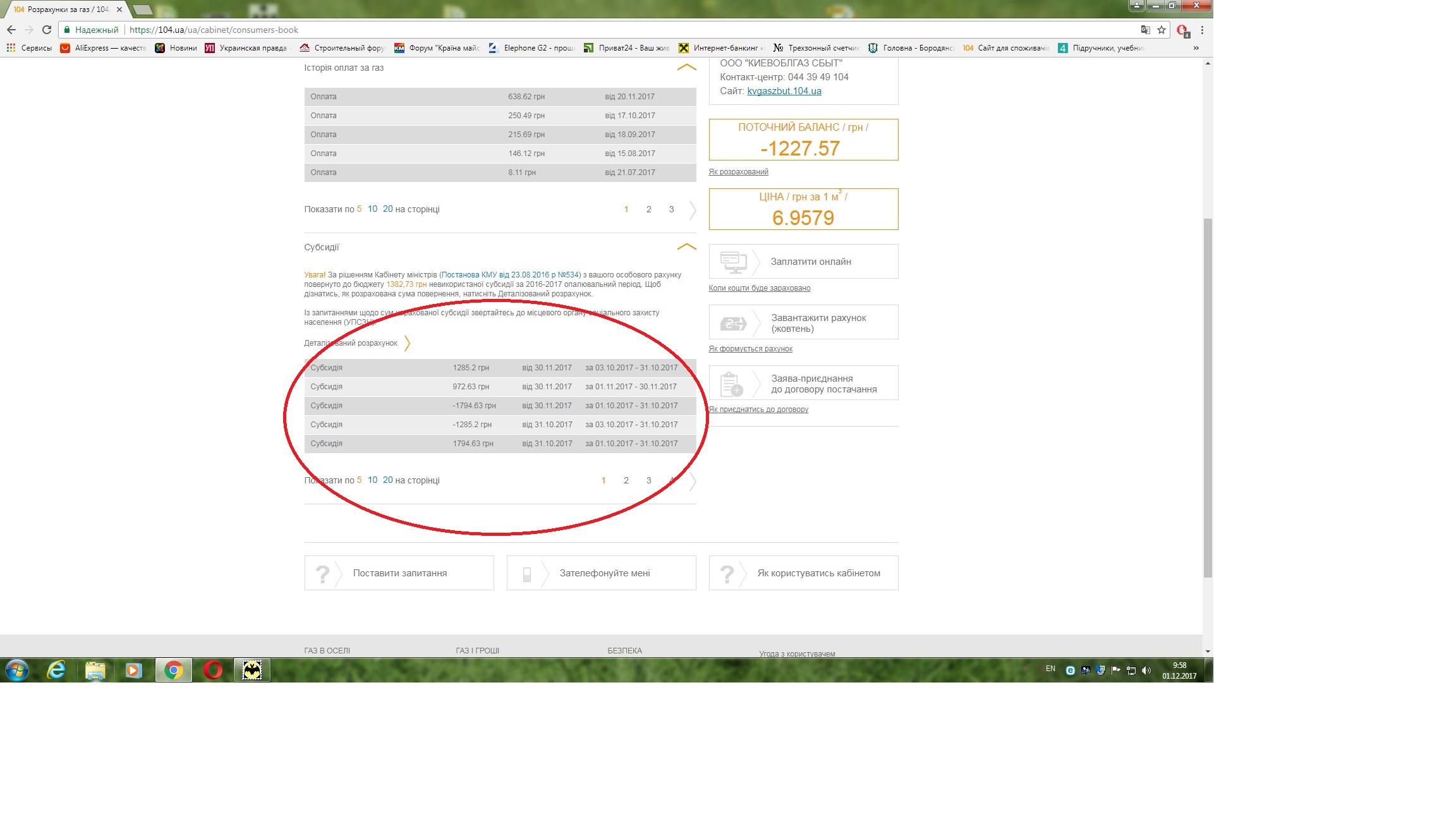This screenshot has height=819, width=1456.
Task: Open page 3 of the subsidies list
Action: coord(648,480)
